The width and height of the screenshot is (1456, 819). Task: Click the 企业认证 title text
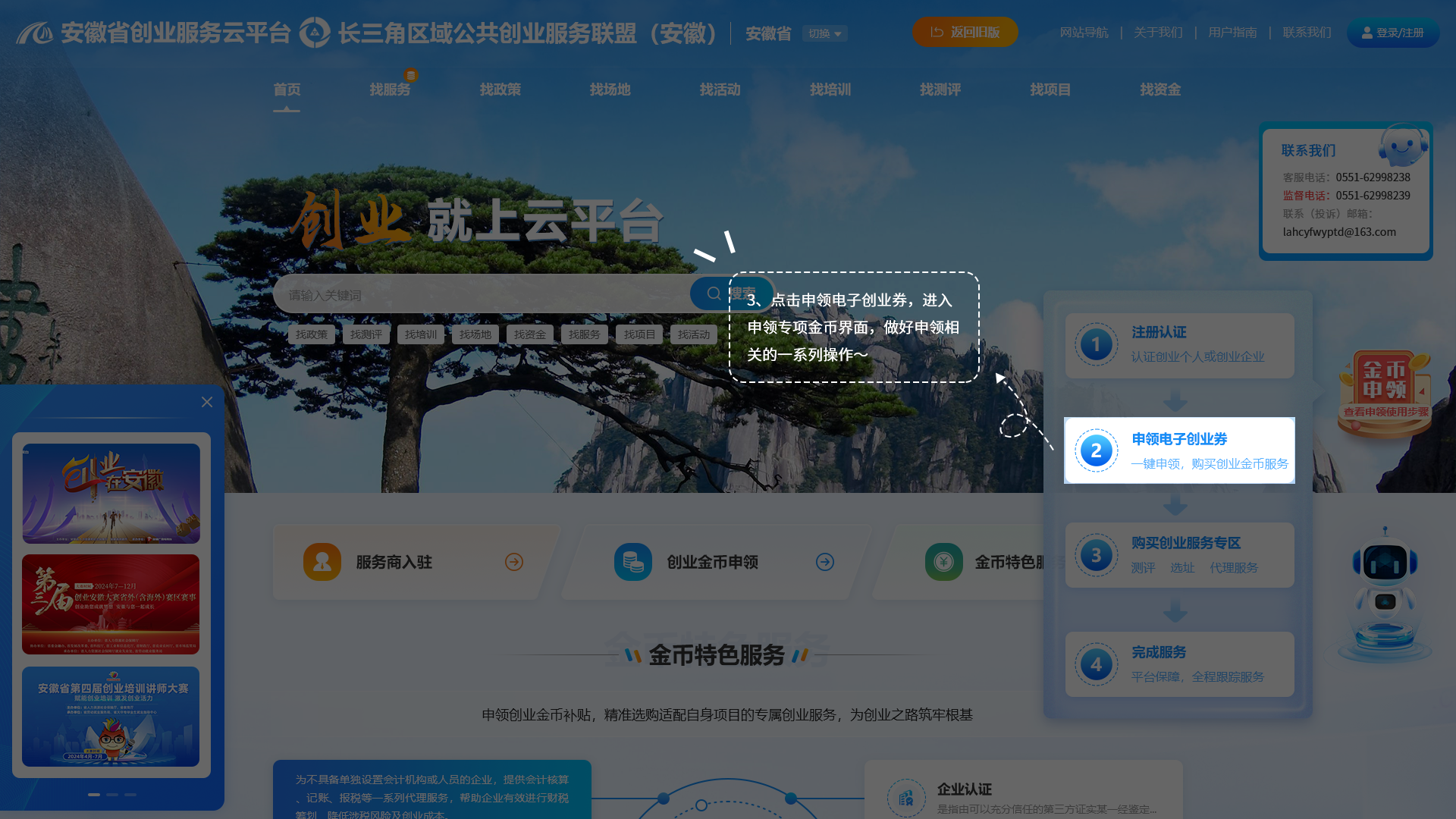click(x=965, y=789)
